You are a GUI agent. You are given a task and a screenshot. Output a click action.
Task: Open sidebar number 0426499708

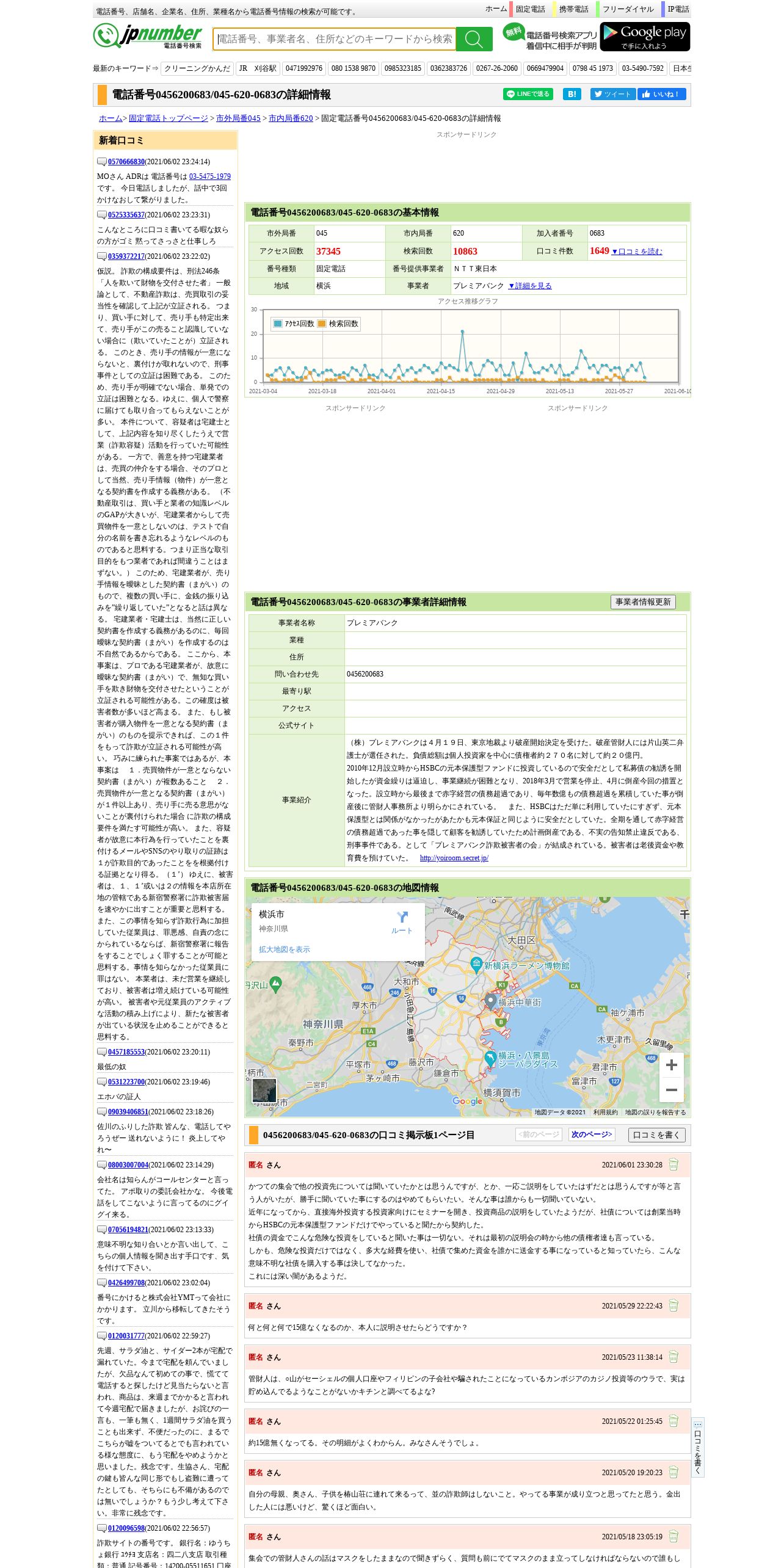click(126, 1283)
